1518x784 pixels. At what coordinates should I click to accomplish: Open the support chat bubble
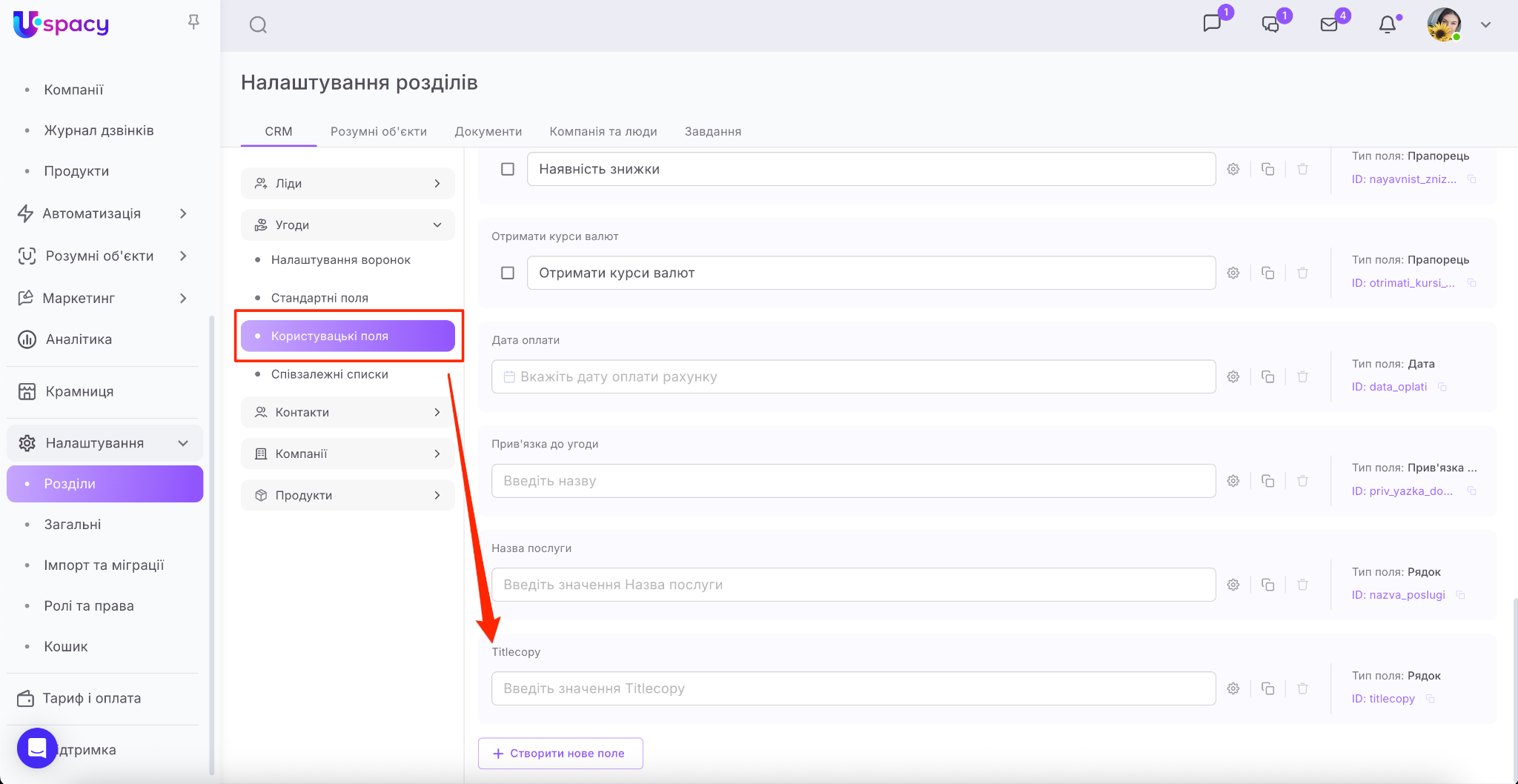[37, 748]
